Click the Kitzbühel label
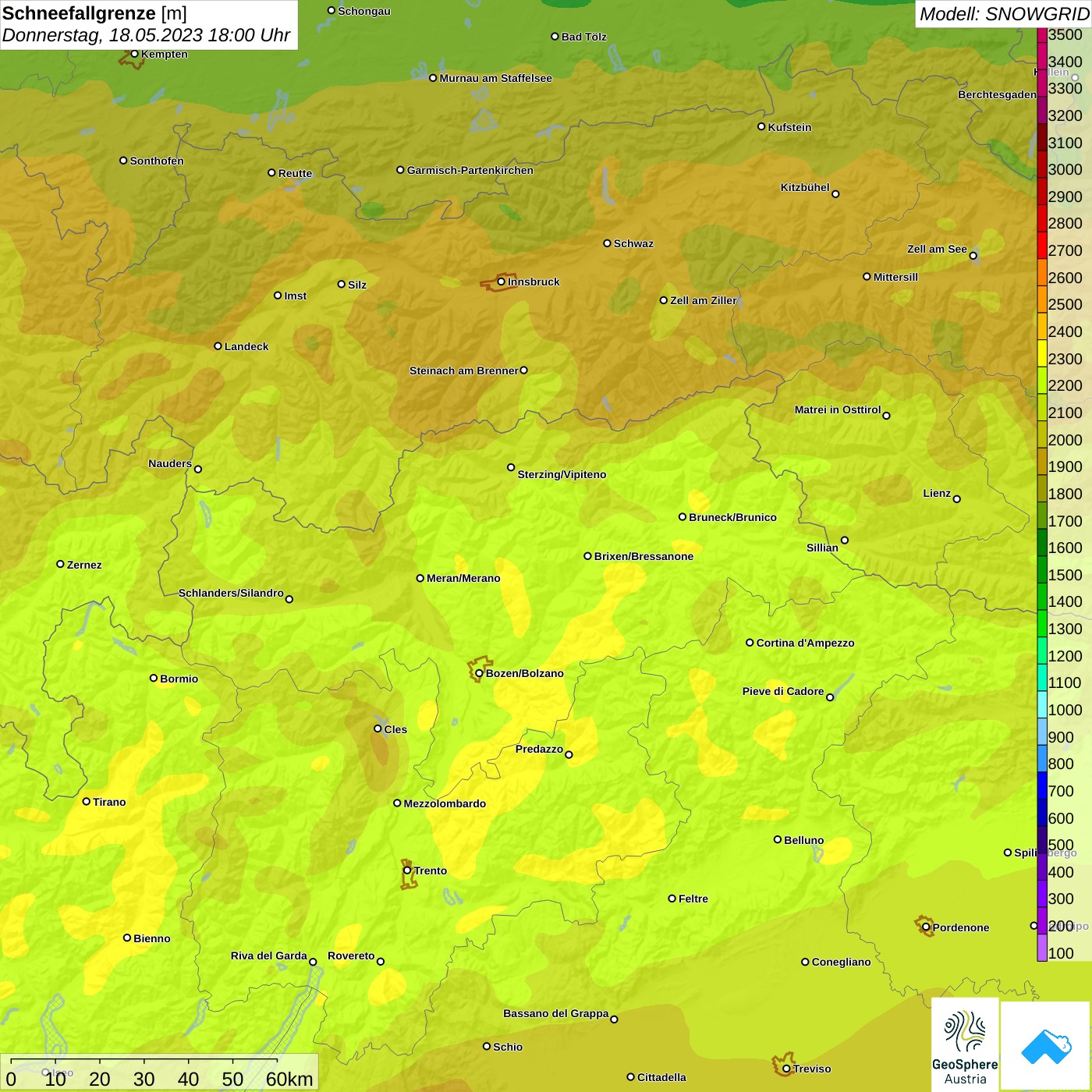The height and width of the screenshot is (1092, 1092). (x=805, y=187)
